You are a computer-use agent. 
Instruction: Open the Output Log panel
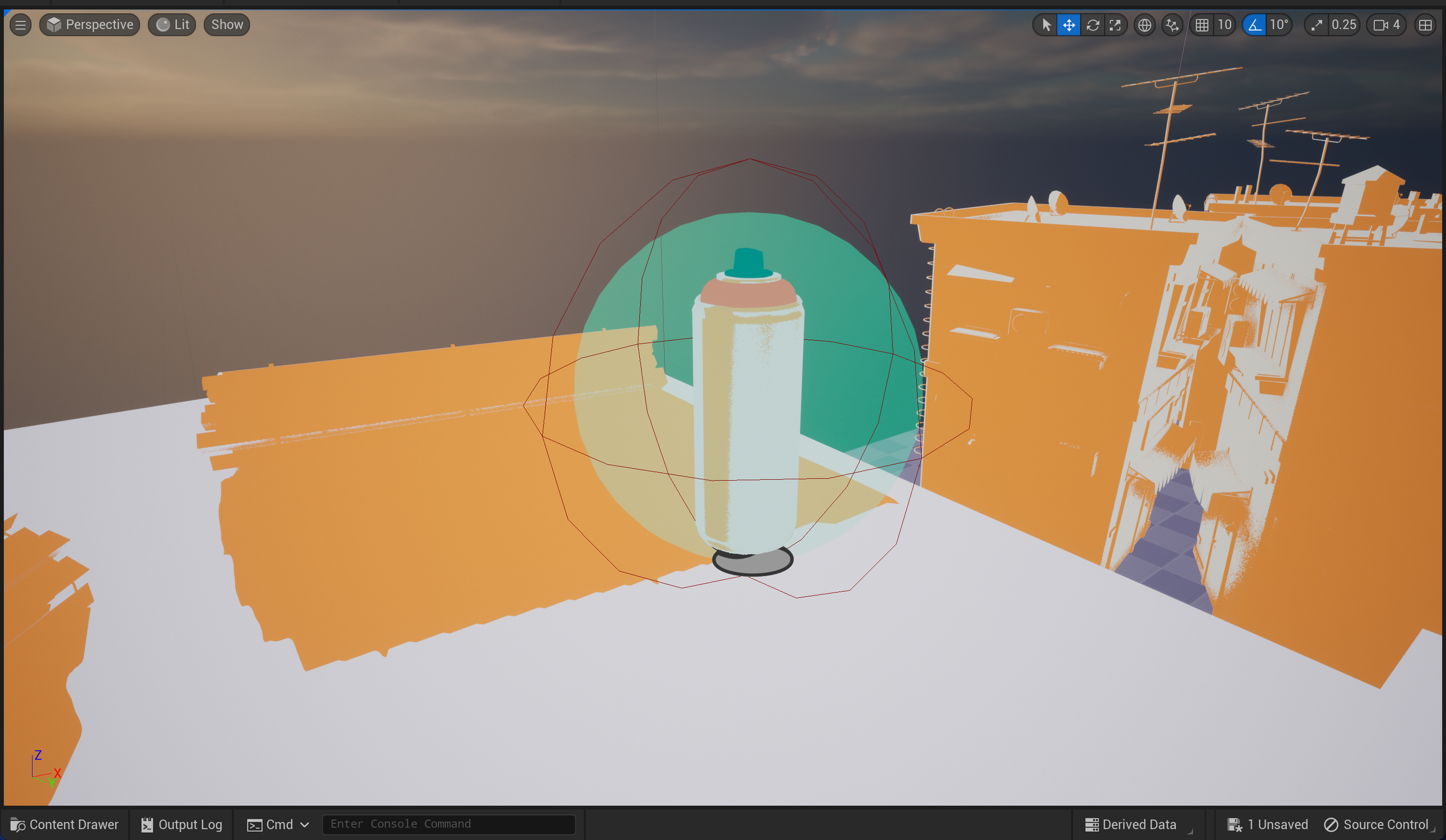tap(182, 824)
